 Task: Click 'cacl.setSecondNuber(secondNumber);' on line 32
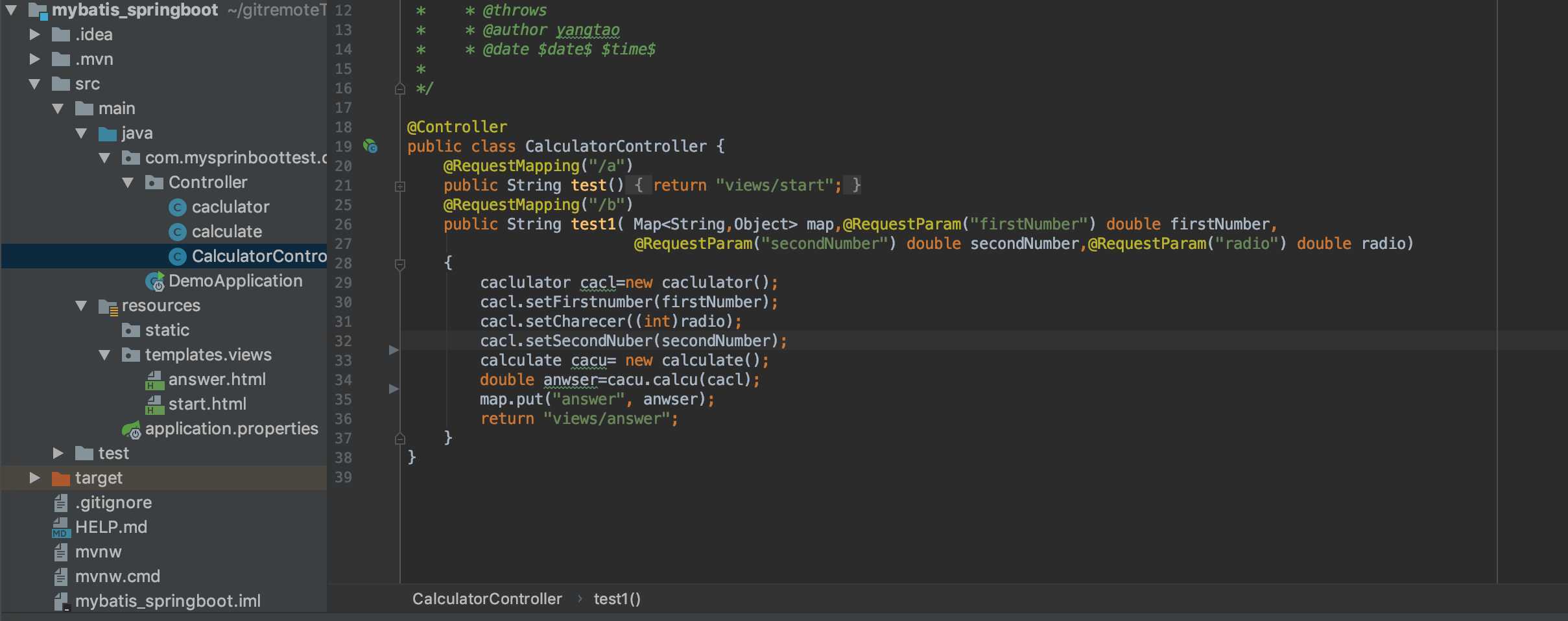pyautogui.click(x=634, y=341)
